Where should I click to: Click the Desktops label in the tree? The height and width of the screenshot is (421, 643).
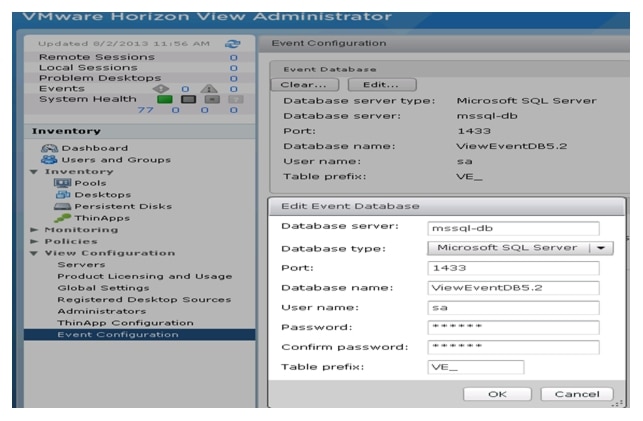click(103, 195)
